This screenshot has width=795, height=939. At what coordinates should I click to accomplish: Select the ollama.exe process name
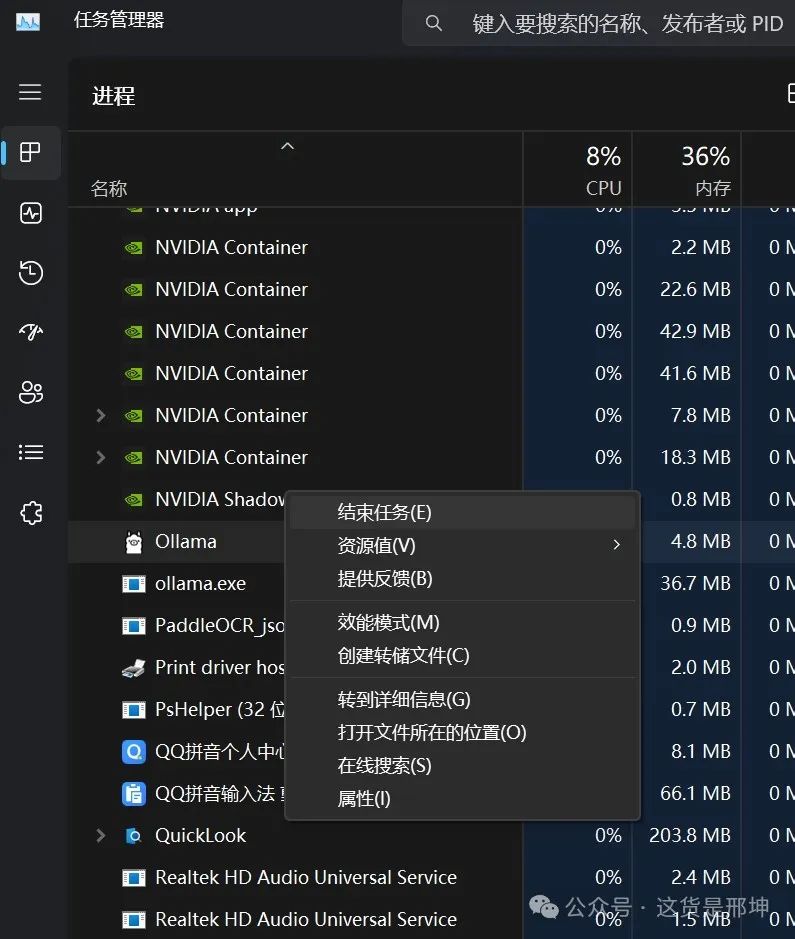coord(201,583)
